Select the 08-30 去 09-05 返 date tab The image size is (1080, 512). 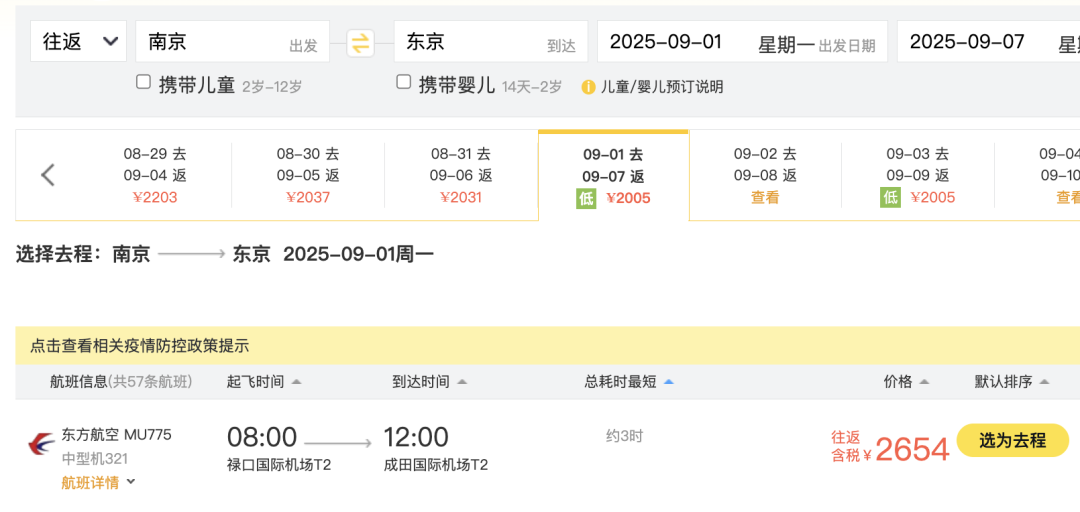click(308, 176)
